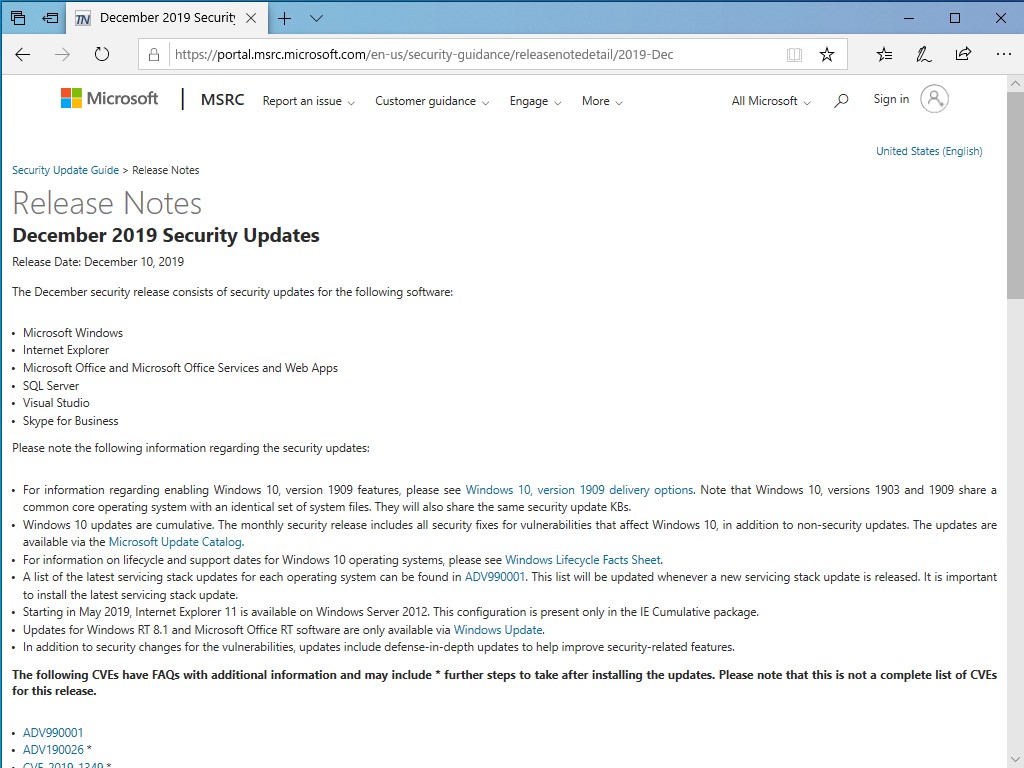Open a new tab with plus icon
This screenshot has width=1024, height=768.
[285, 18]
